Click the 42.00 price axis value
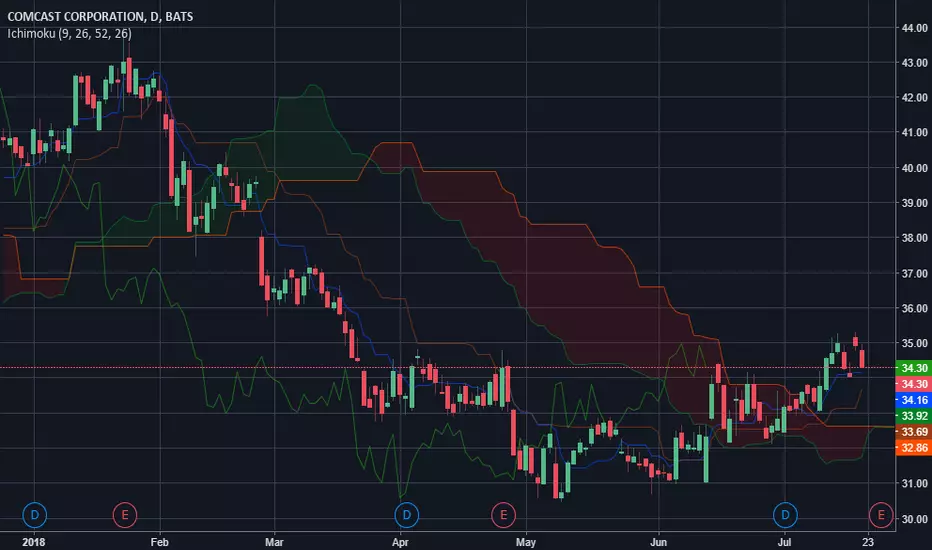The height and width of the screenshot is (550, 932). [914, 98]
